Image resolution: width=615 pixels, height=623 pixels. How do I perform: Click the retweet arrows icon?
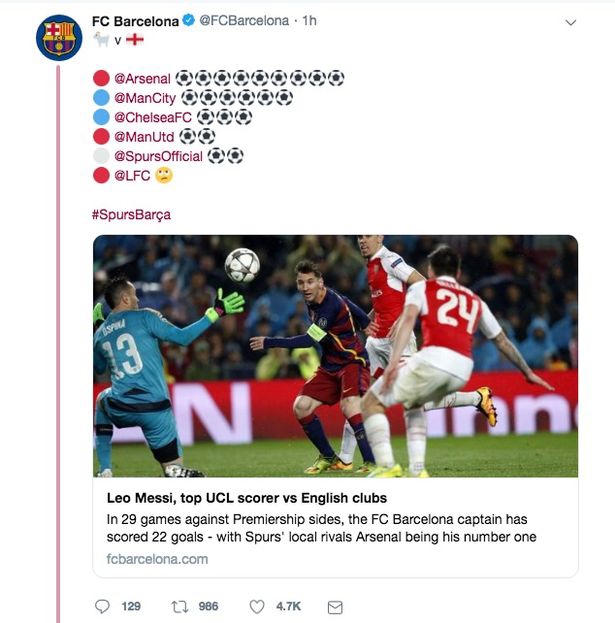point(181,606)
